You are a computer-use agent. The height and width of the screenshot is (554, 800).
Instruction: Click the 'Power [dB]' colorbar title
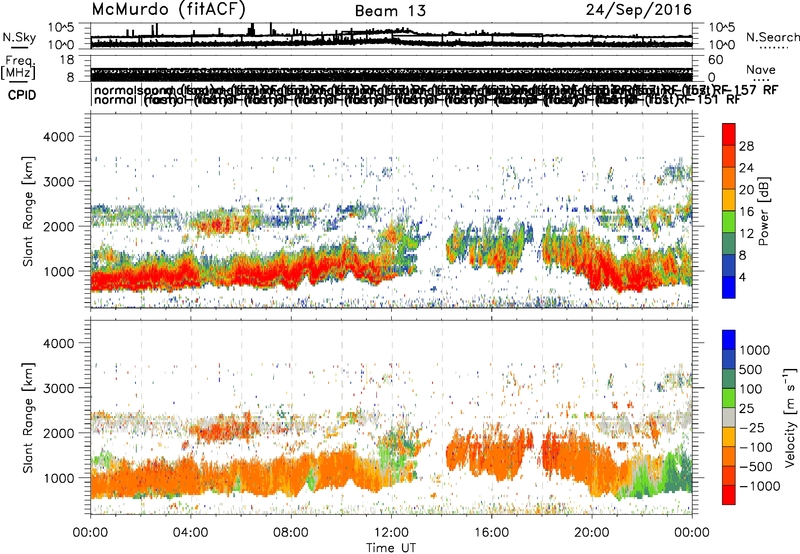pos(764,211)
